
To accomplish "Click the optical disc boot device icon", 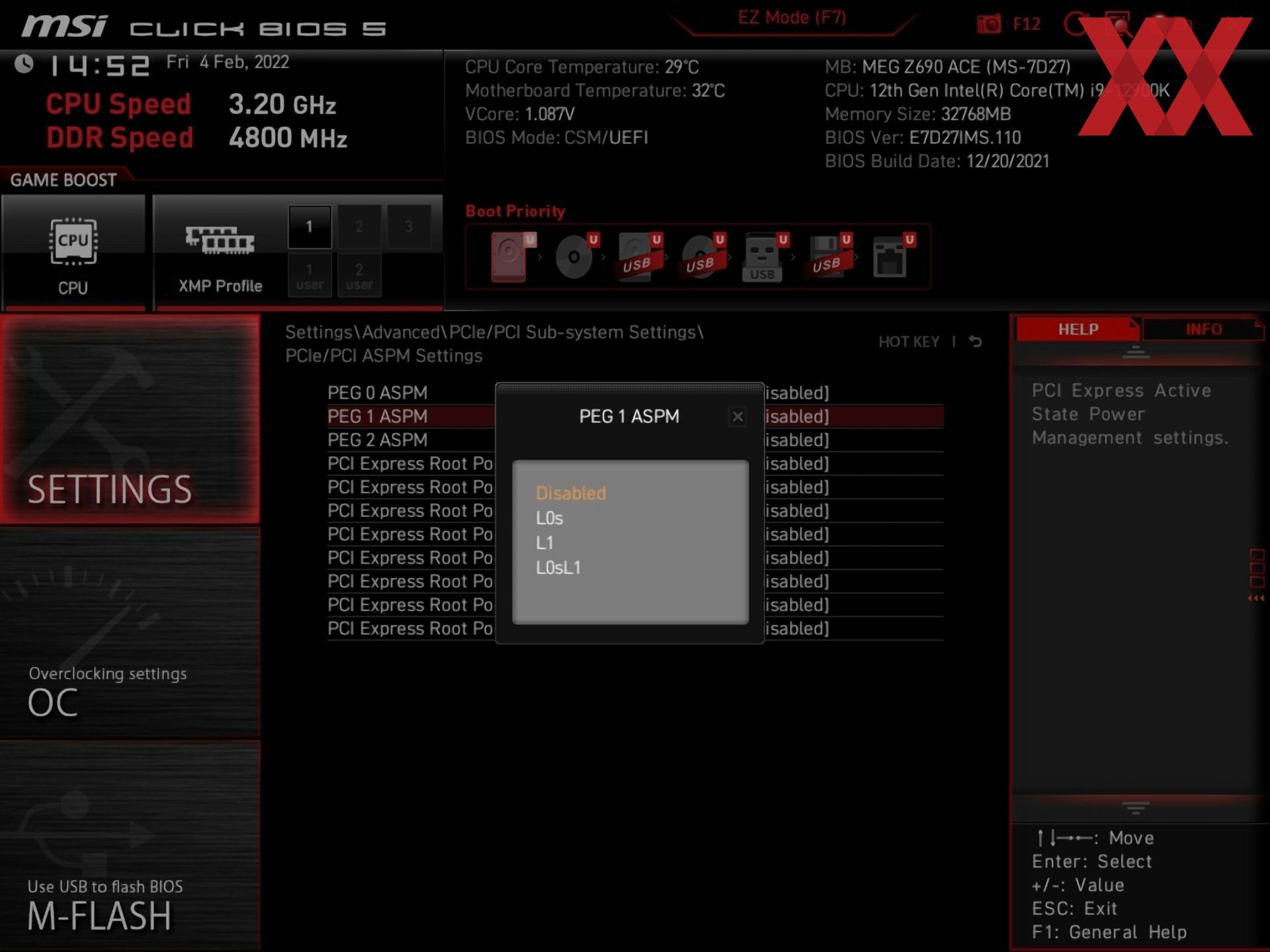I will pyautogui.click(x=576, y=257).
